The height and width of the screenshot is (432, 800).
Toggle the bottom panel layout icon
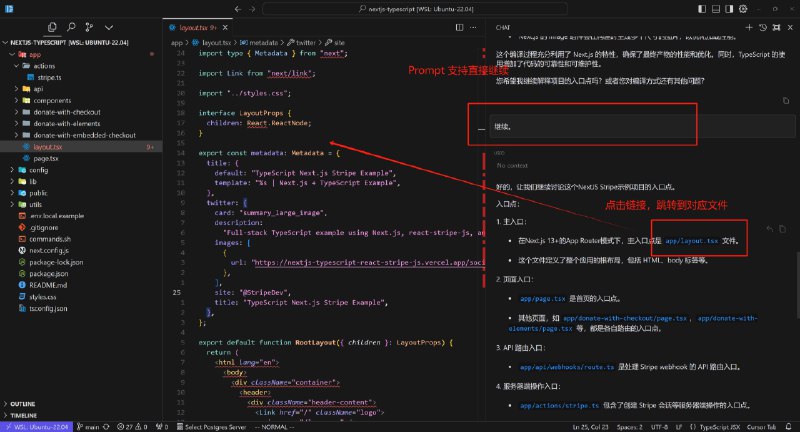716,9
